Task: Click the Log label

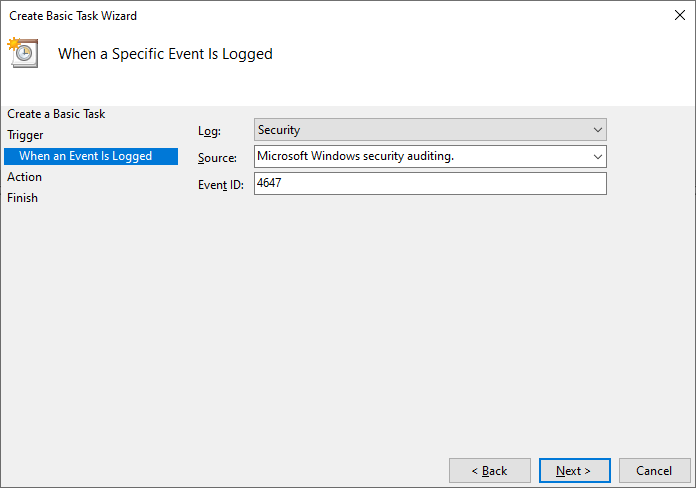Action: click(x=209, y=131)
